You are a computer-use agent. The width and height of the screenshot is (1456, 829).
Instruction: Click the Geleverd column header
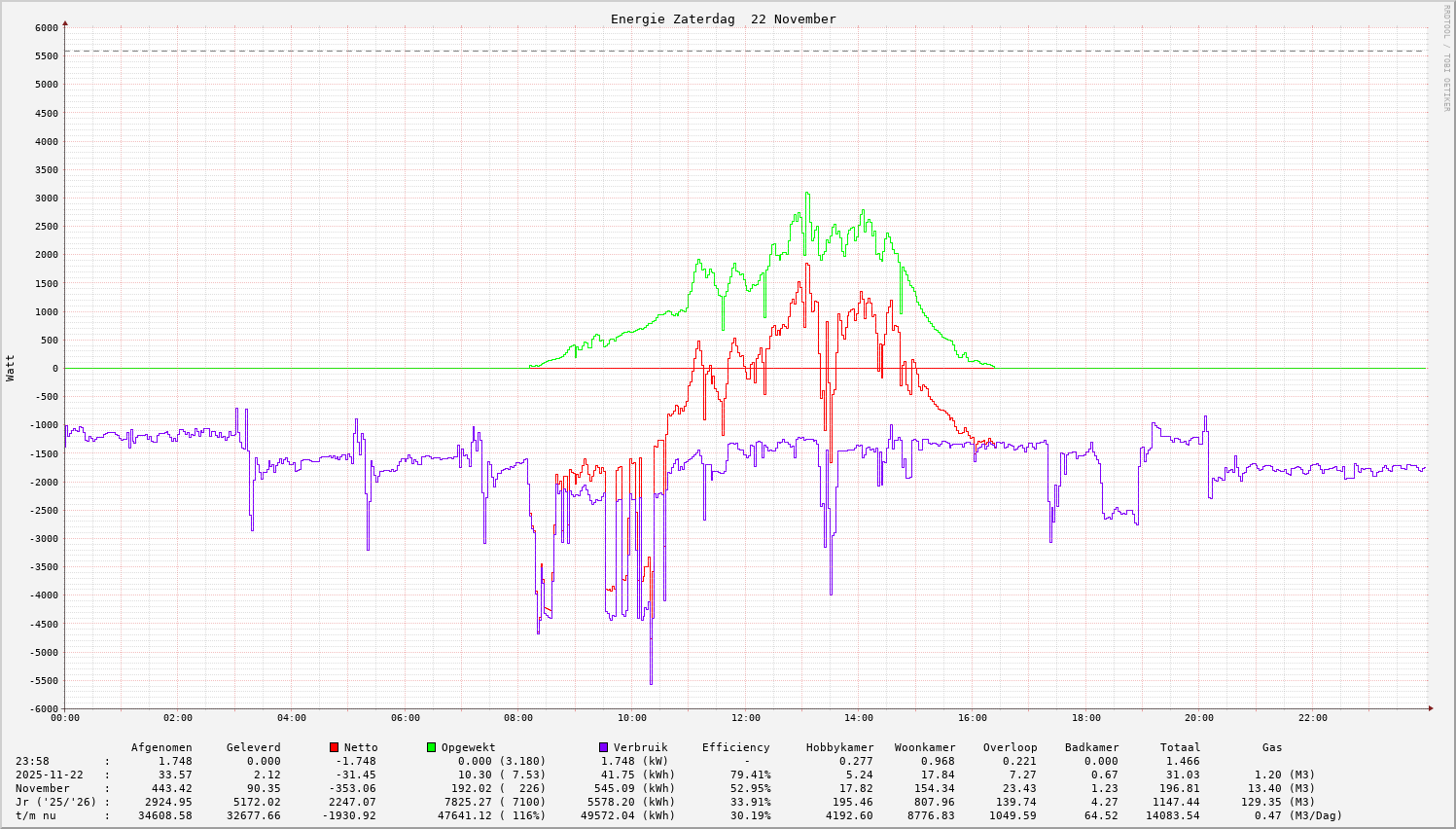[253, 747]
